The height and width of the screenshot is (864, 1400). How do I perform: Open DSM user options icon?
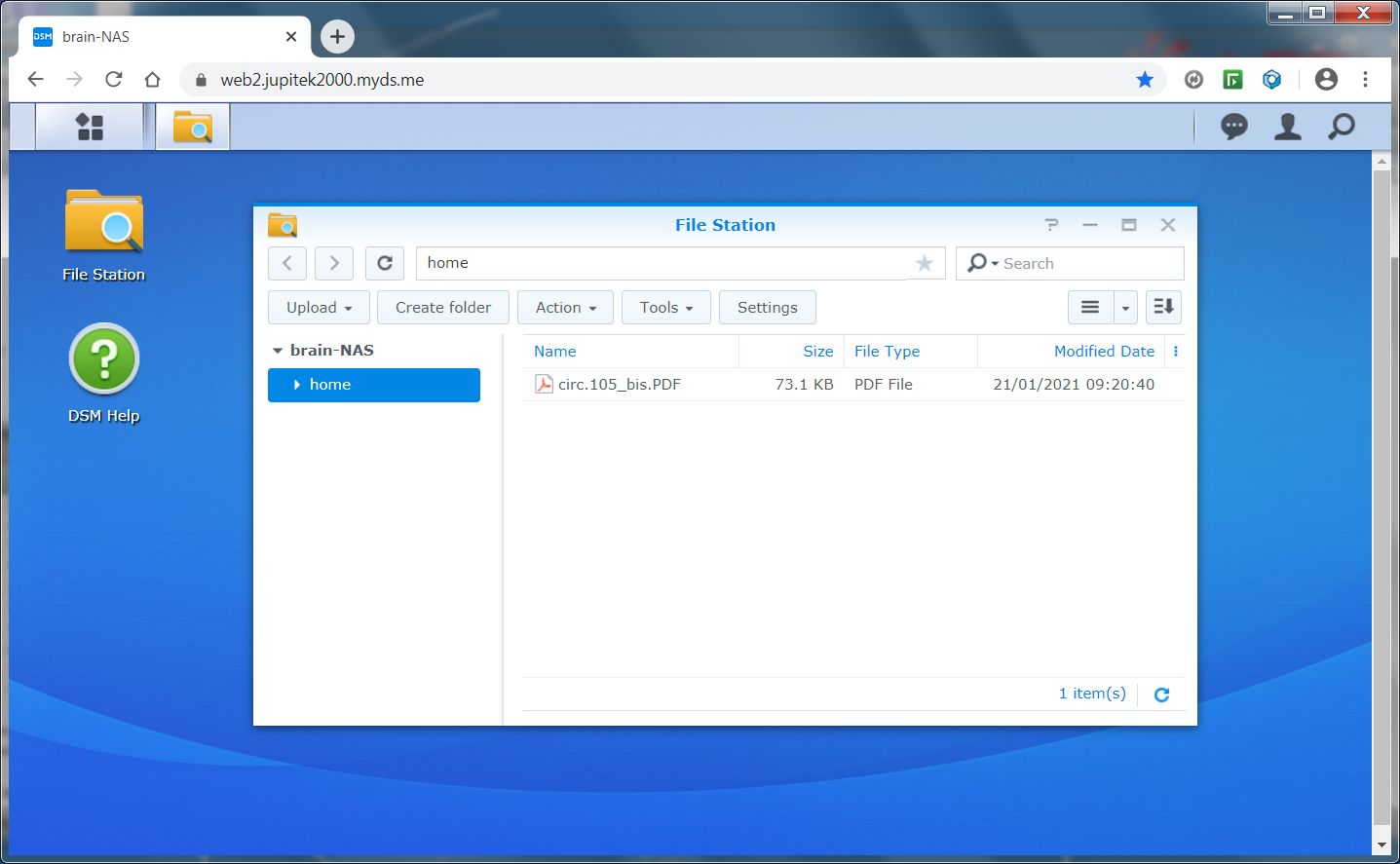point(1288,127)
